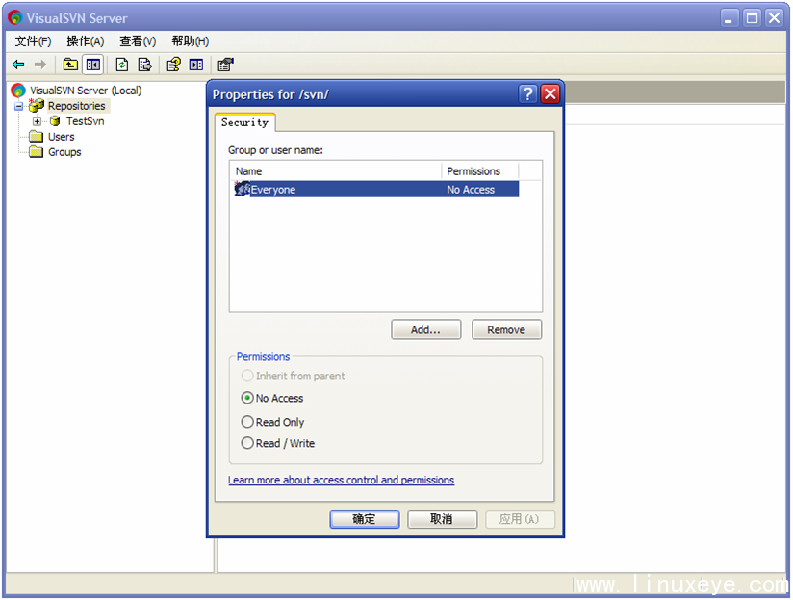Viewport: 793px width, 600px height.
Task: Minimize the VisualSVN Server window
Action: (729, 18)
